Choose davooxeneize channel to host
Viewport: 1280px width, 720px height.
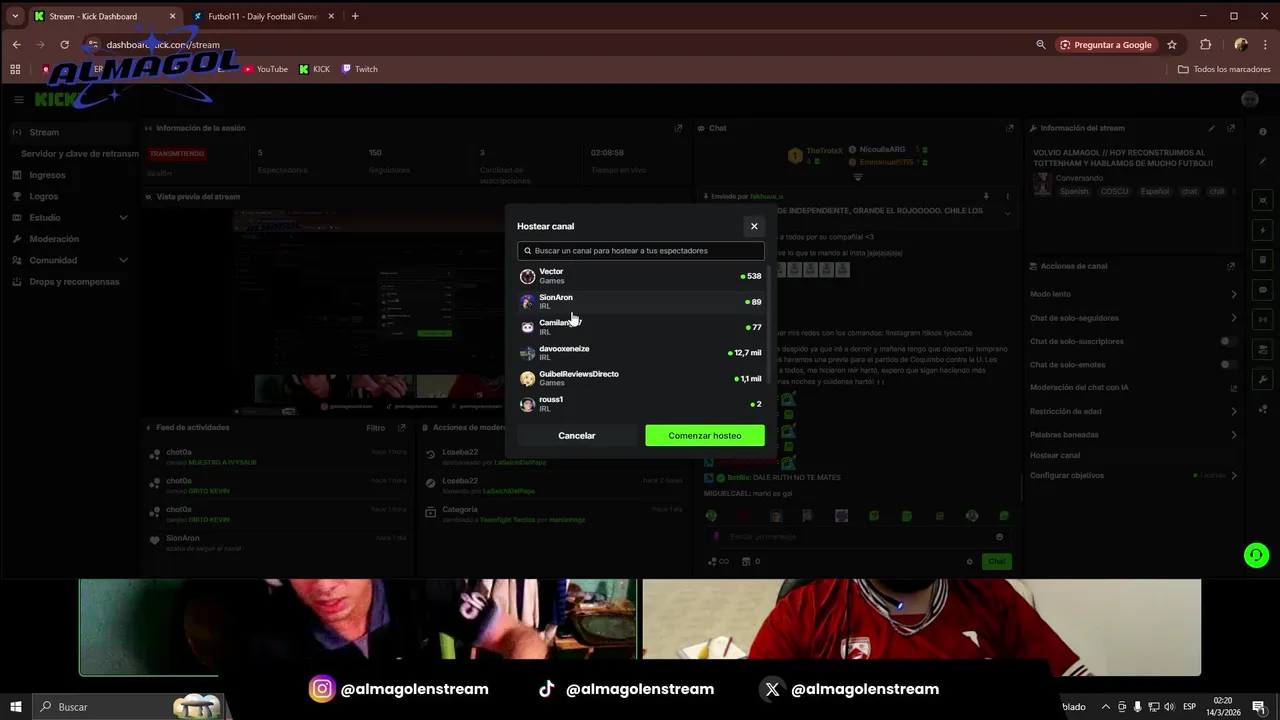pyautogui.click(x=641, y=353)
